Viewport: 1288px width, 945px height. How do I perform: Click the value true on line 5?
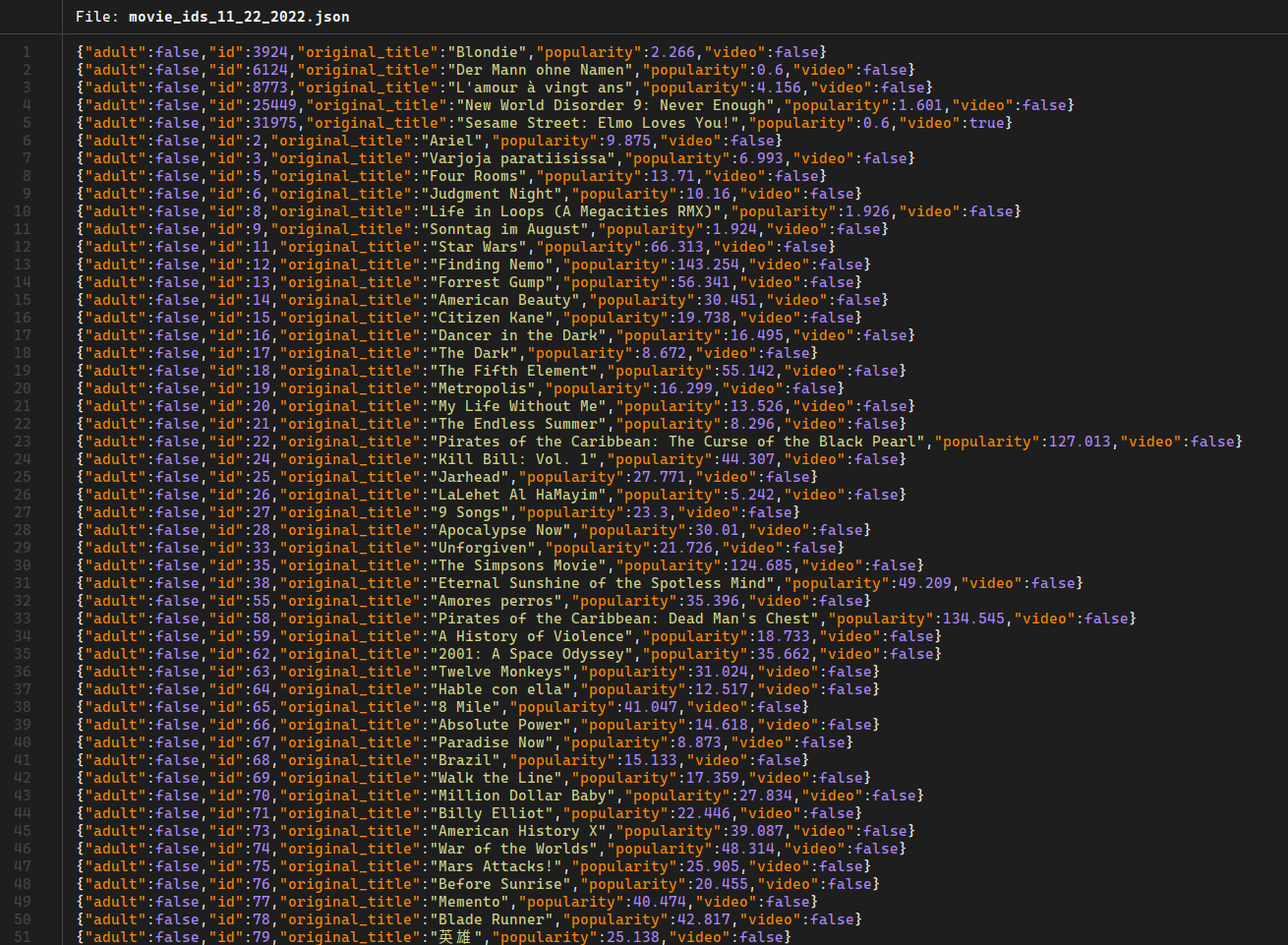[987, 123]
